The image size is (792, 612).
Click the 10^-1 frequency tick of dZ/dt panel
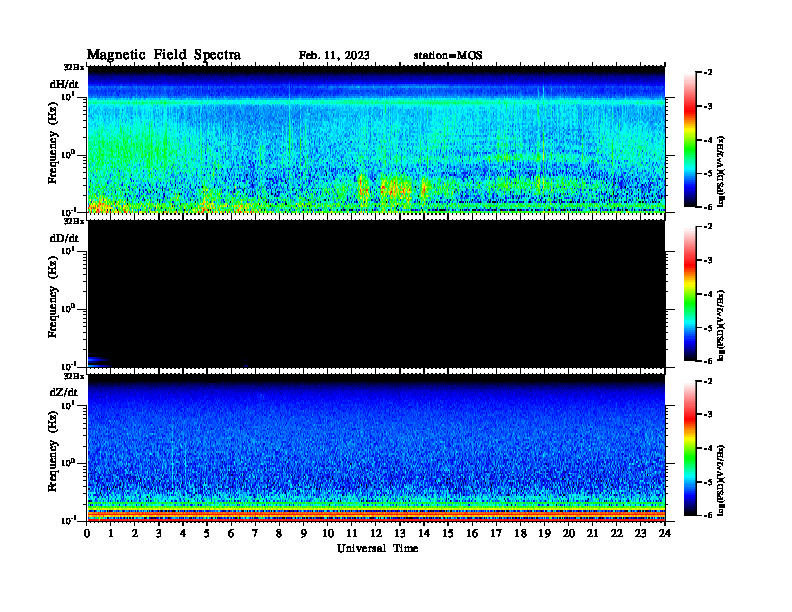pos(68,520)
